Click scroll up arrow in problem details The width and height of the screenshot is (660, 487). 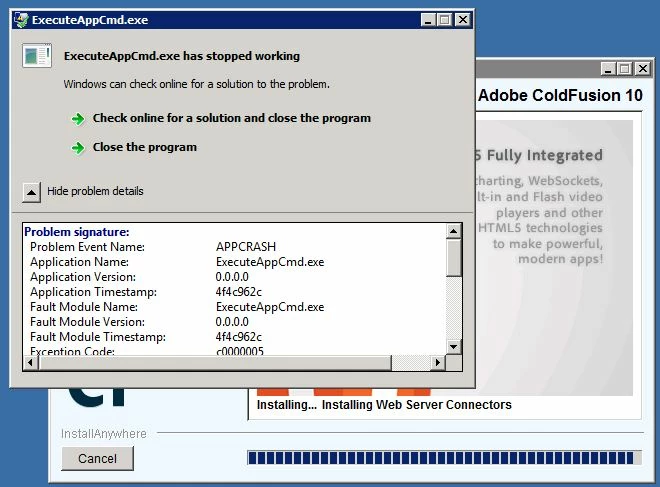453,231
